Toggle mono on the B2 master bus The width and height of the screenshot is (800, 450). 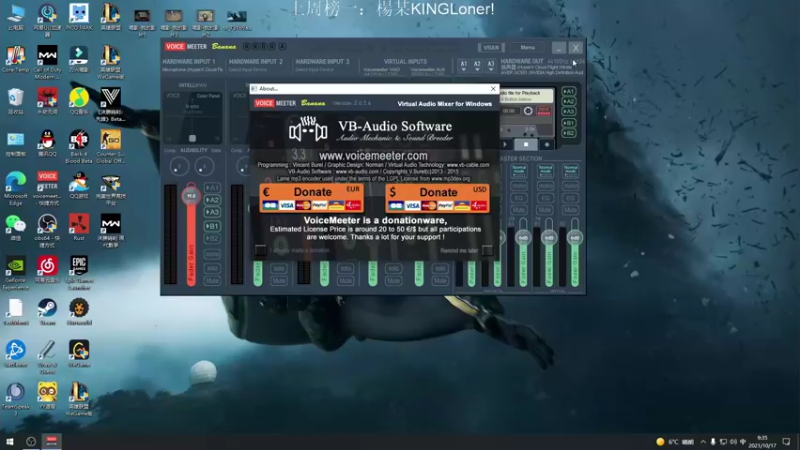tap(570, 186)
